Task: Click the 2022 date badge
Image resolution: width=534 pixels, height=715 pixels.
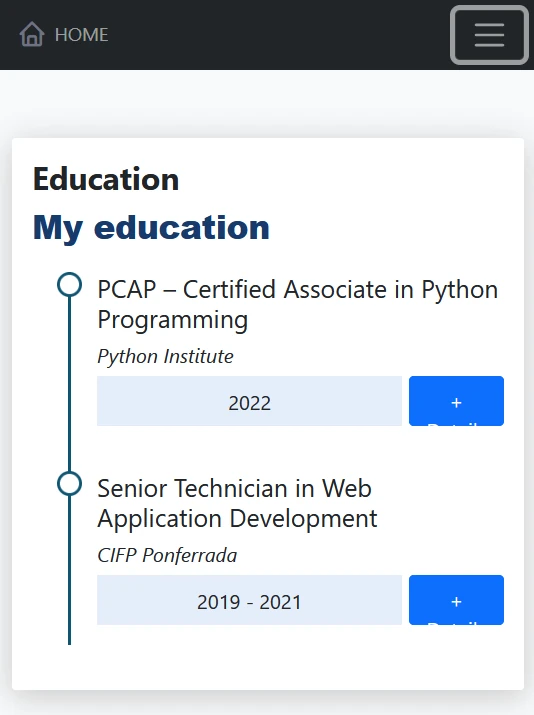Action: tap(249, 401)
